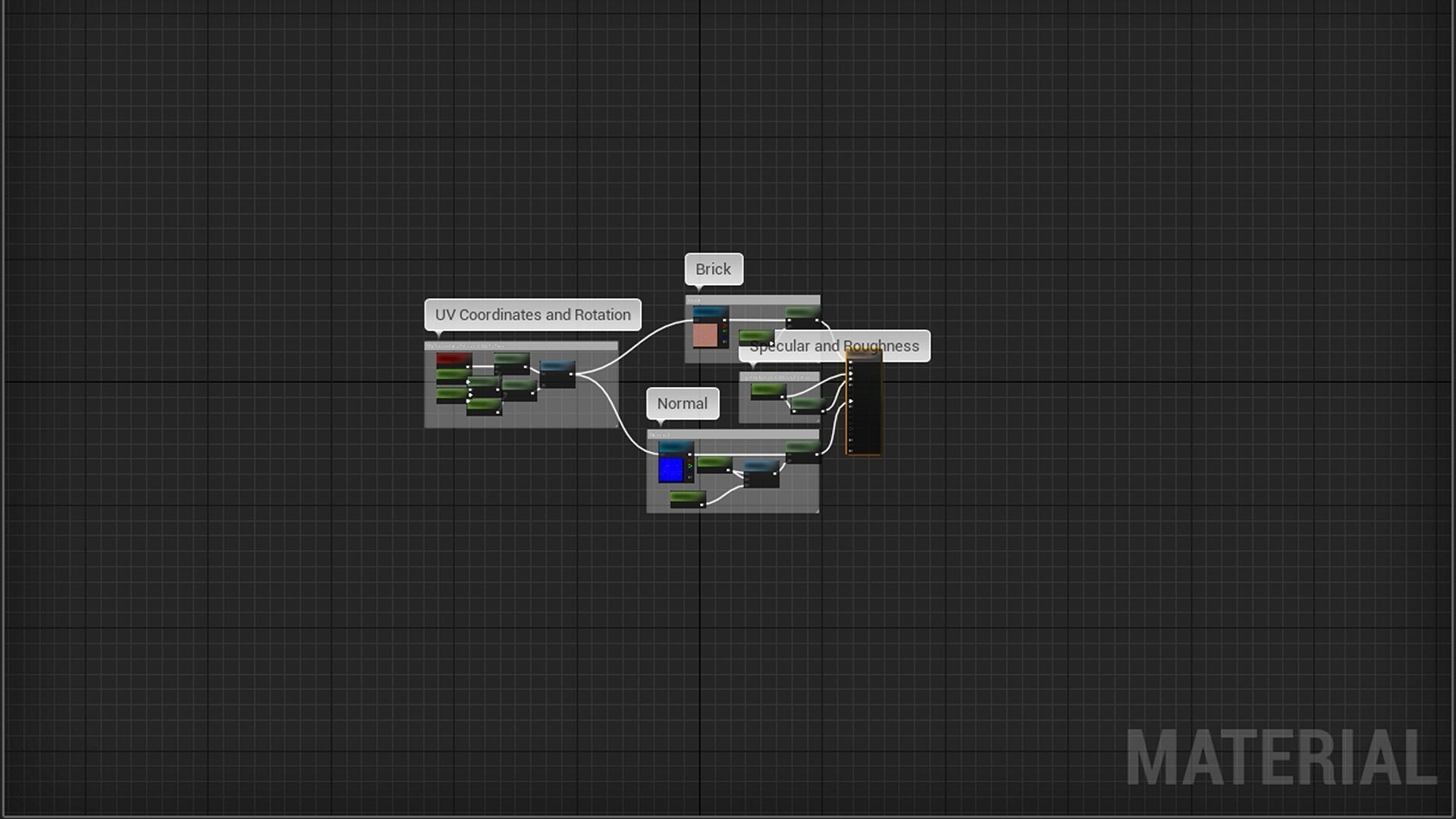Viewport: 1456px width, 819px height.
Task: Select the bottom green node in UV Coordinates group
Action: coord(484,406)
